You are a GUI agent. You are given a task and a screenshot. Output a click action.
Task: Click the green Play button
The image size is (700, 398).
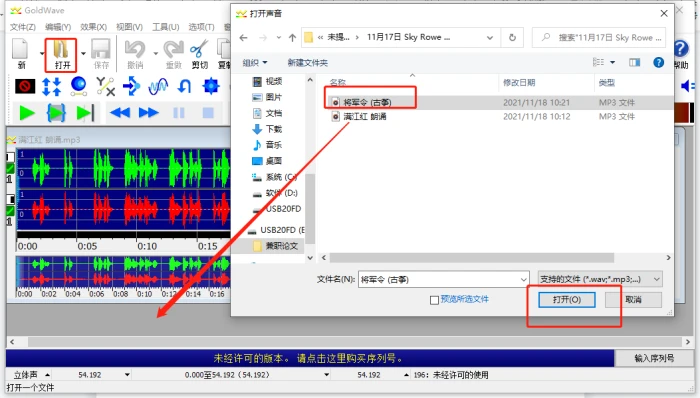point(27,113)
